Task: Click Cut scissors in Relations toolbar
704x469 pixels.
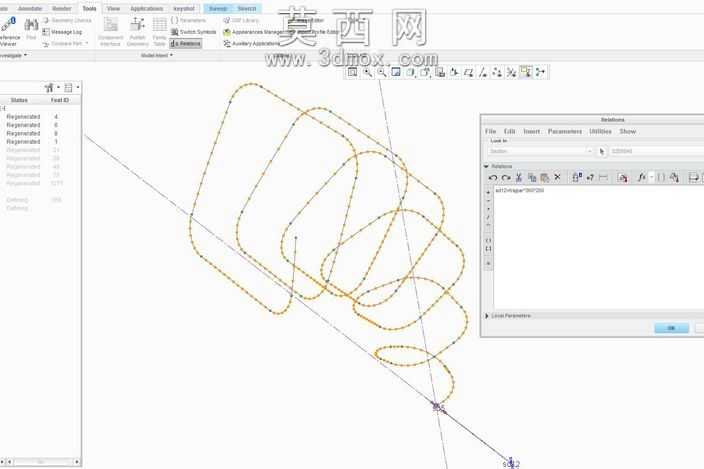Action: pos(519,178)
